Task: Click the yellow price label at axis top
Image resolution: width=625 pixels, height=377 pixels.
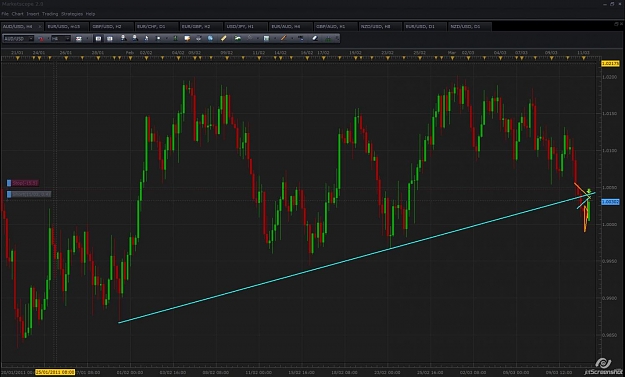Action: pyautogui.click(x=610, y=63)
